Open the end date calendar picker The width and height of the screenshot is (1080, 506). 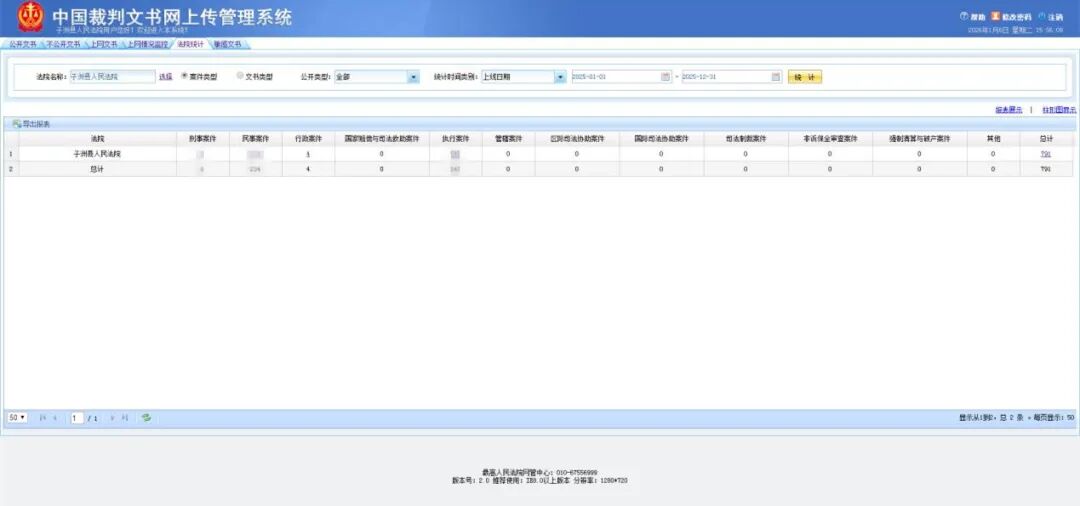click(x=776, y=77)
